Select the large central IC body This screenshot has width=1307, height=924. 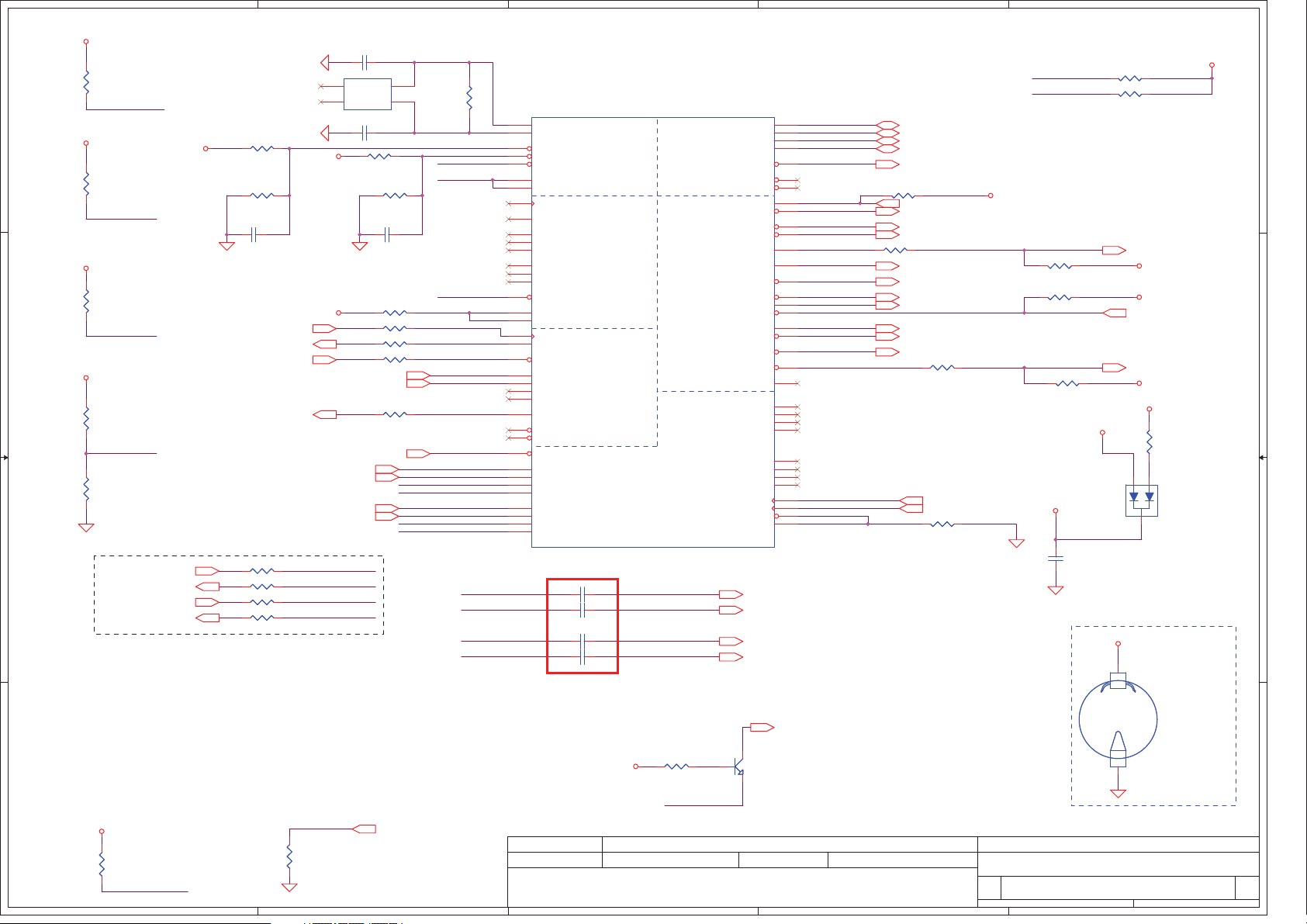pos(653,332)
